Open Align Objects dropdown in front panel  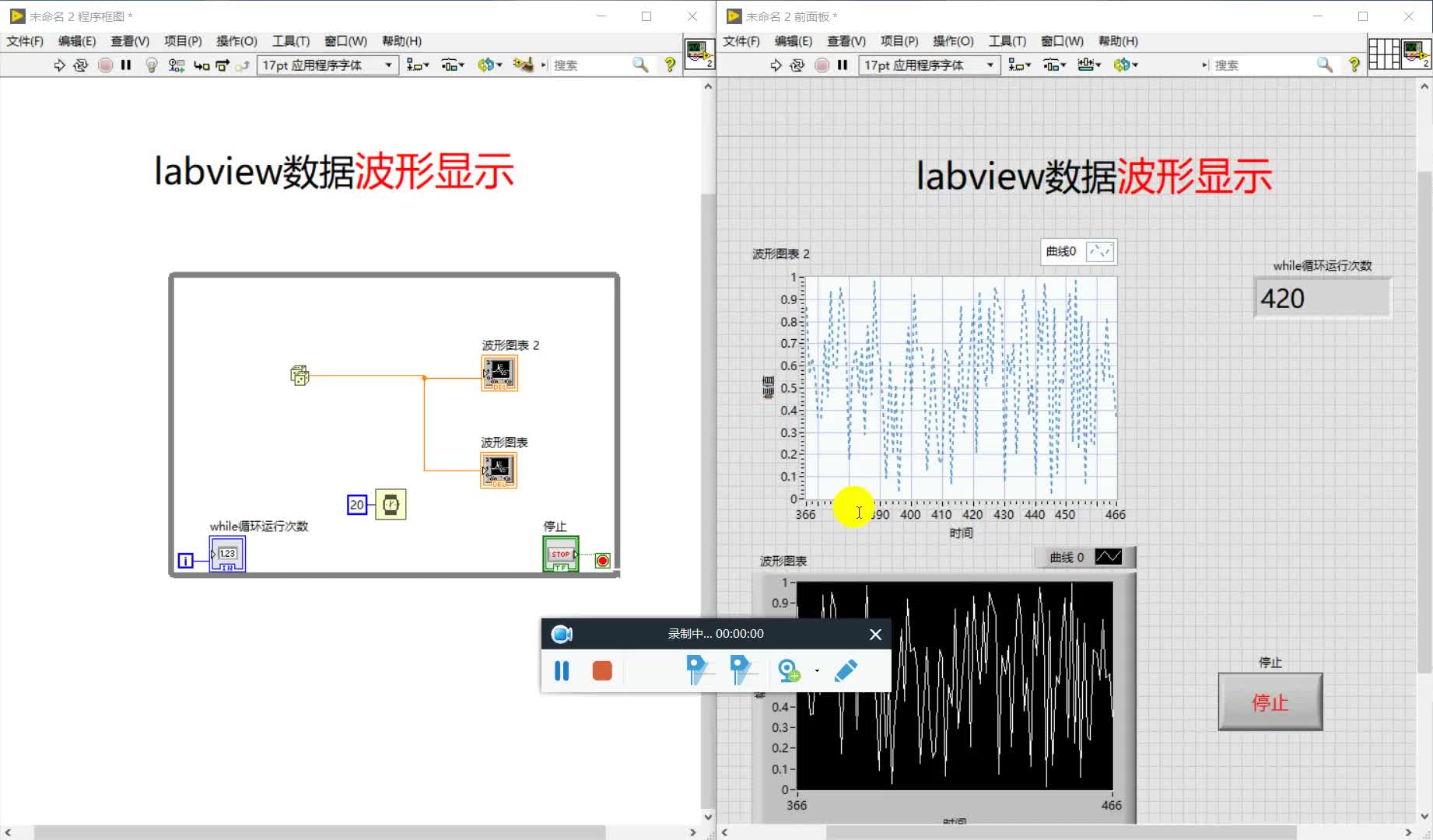click(1019, 65)
